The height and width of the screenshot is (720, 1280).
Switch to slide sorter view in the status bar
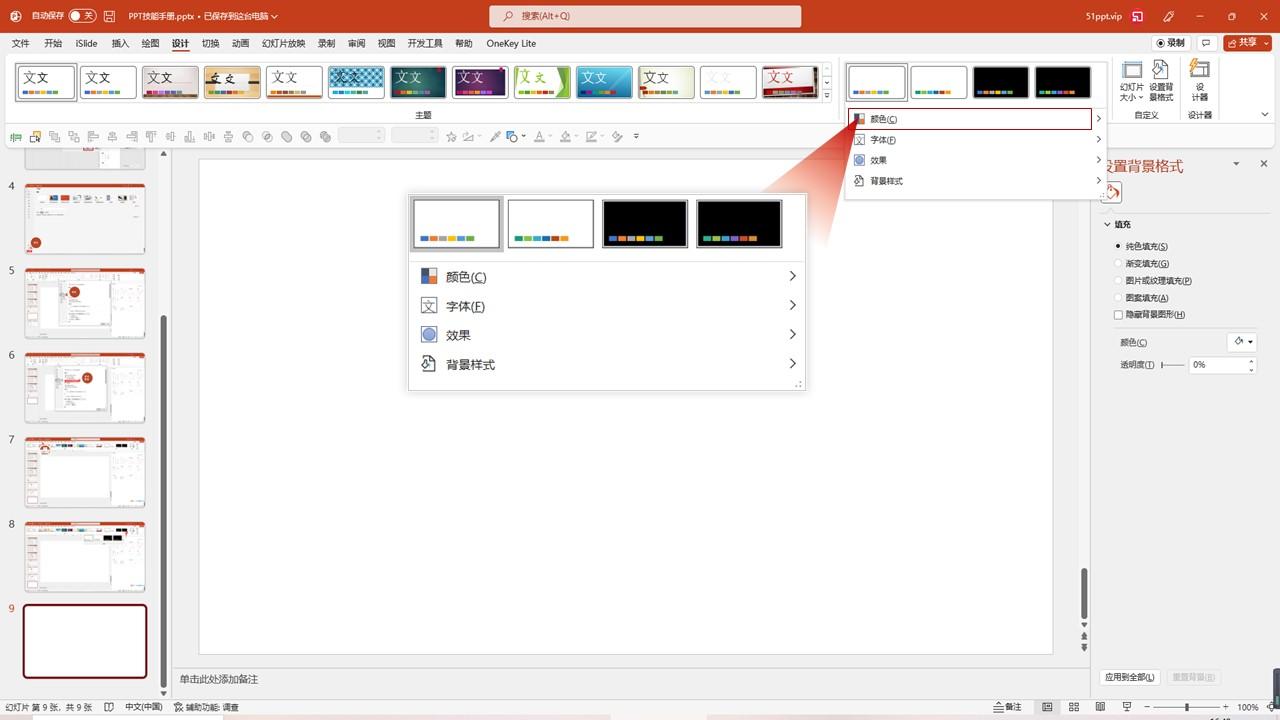(1073, 707)
